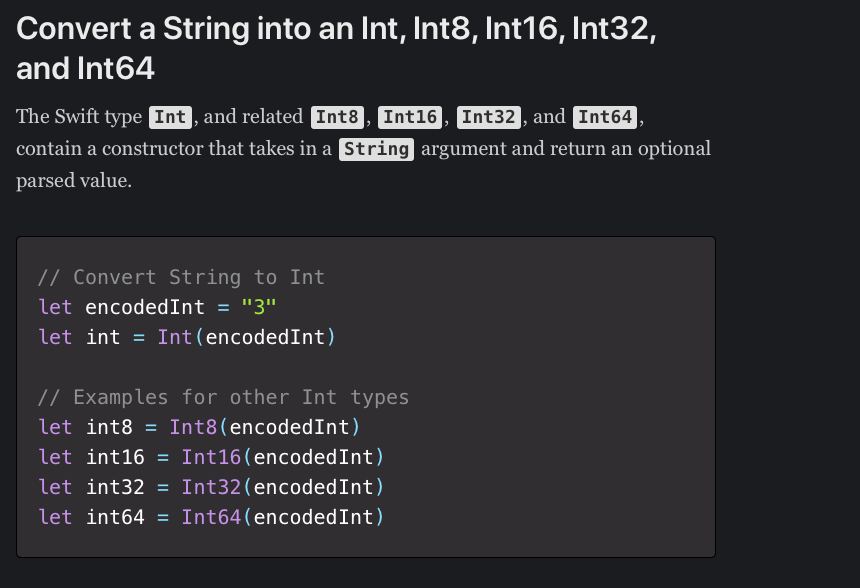Click the inline Int code tag

click(x=170, y=117)
